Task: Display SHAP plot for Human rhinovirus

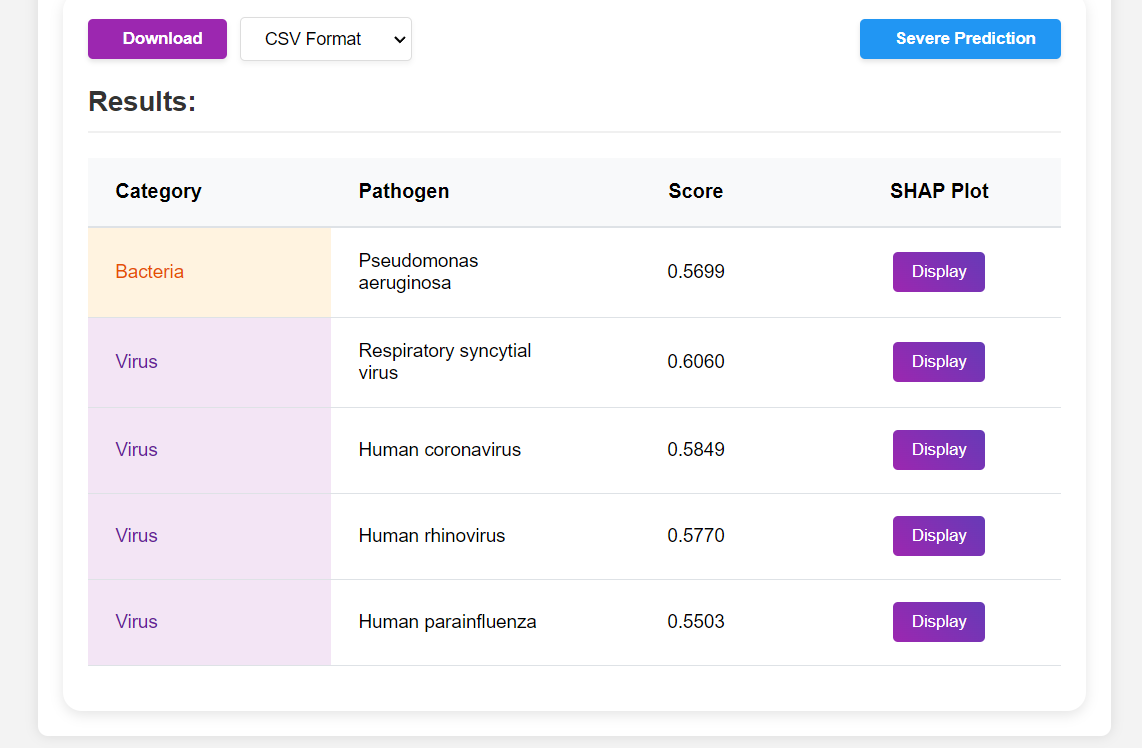Action: click(938, 535)
